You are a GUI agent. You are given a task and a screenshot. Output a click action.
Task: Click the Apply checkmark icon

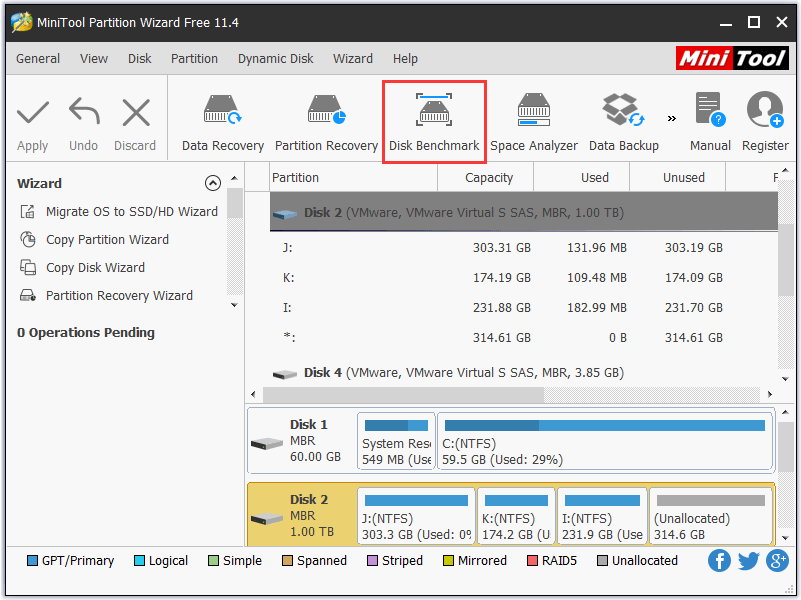coord(33,112)
